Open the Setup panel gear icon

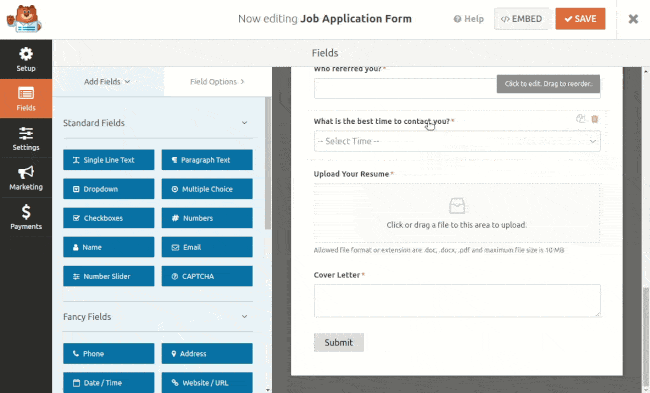point(26,54)
